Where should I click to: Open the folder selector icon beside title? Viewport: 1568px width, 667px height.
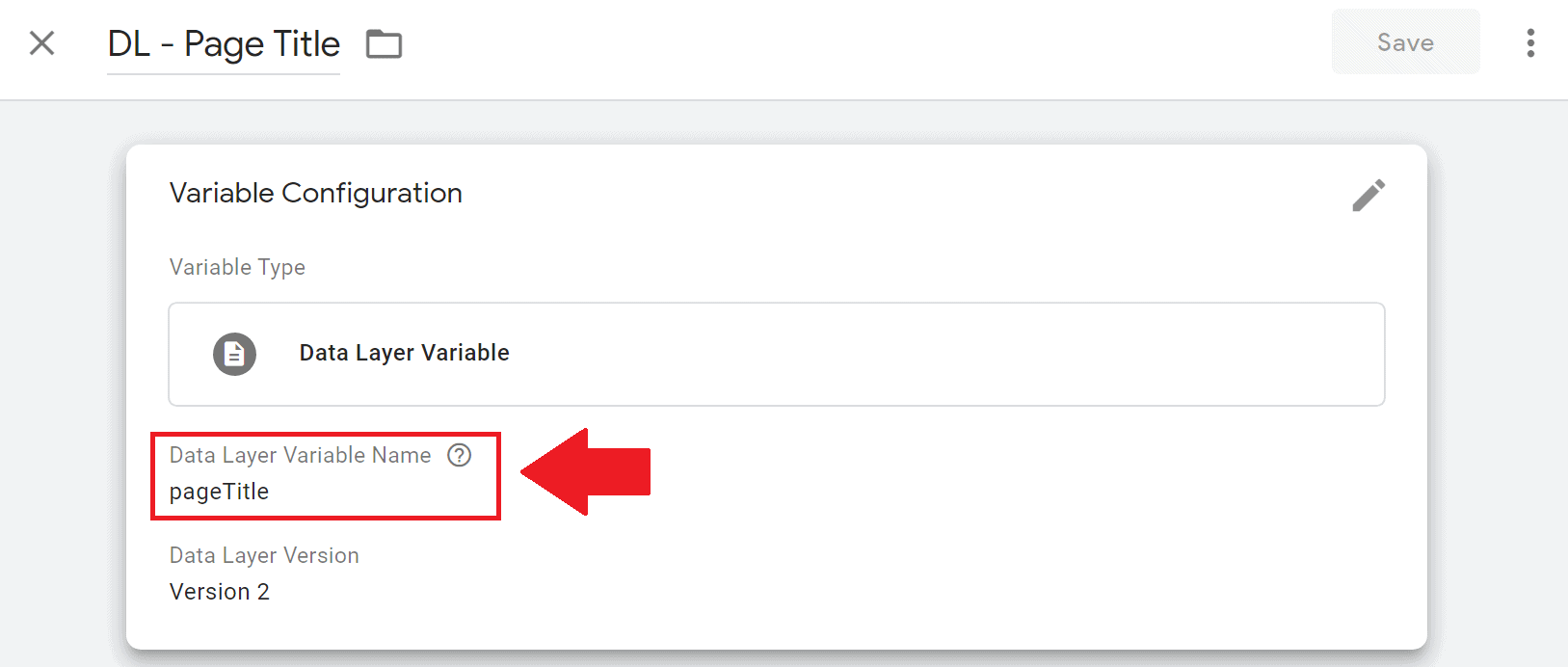tap(384, 44)
